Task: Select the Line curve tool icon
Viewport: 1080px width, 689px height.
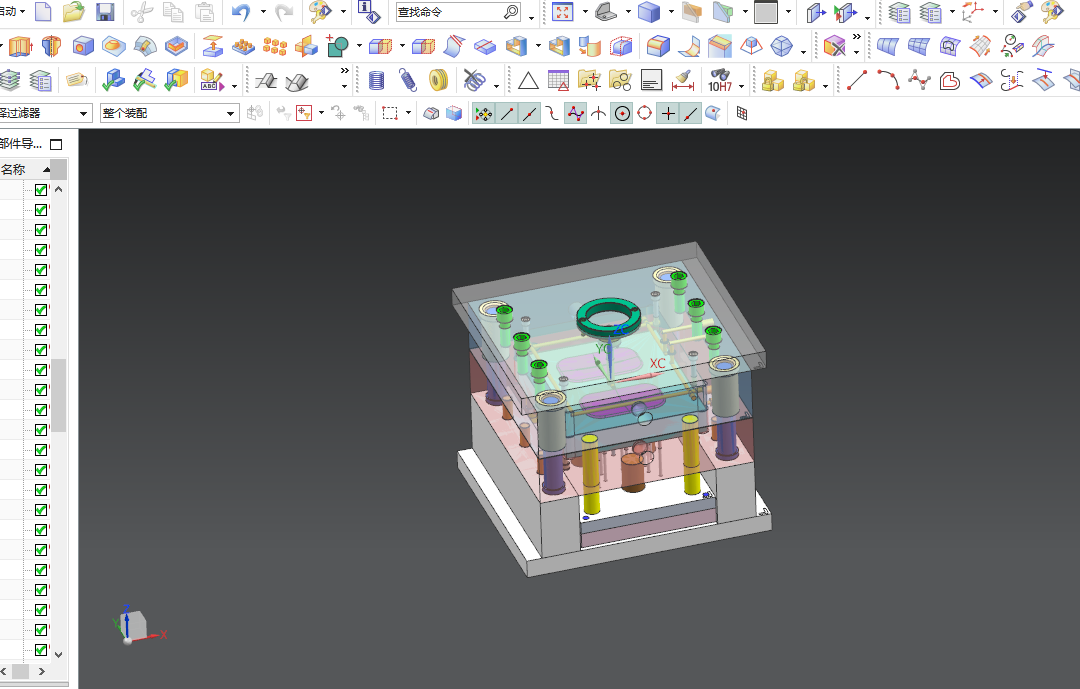Action: coord(857,80)
